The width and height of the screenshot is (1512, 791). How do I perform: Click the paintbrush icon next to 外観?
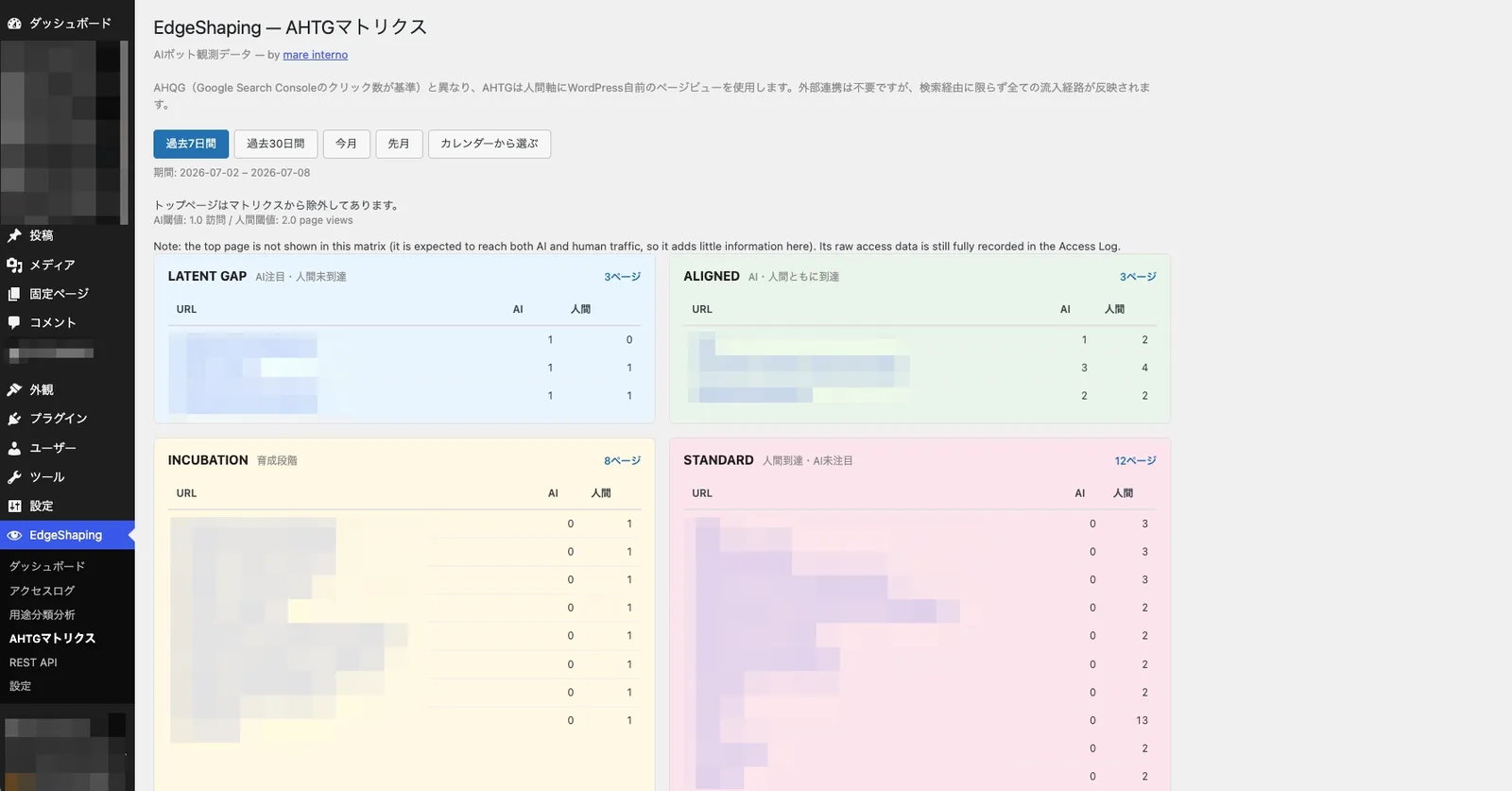[x=14, y=389]
